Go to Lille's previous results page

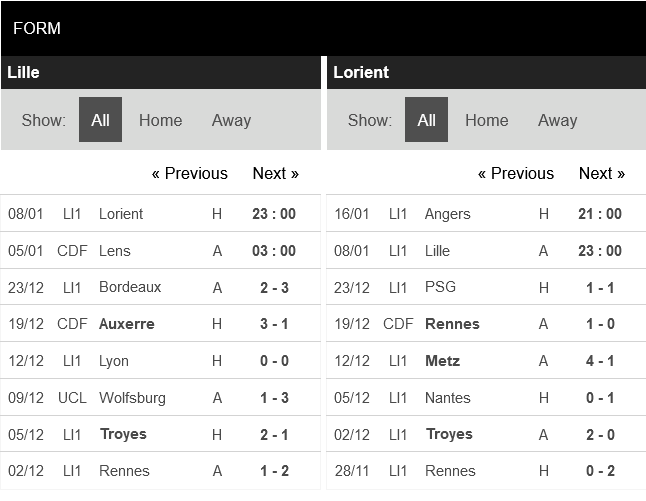[x=190, y=173]
